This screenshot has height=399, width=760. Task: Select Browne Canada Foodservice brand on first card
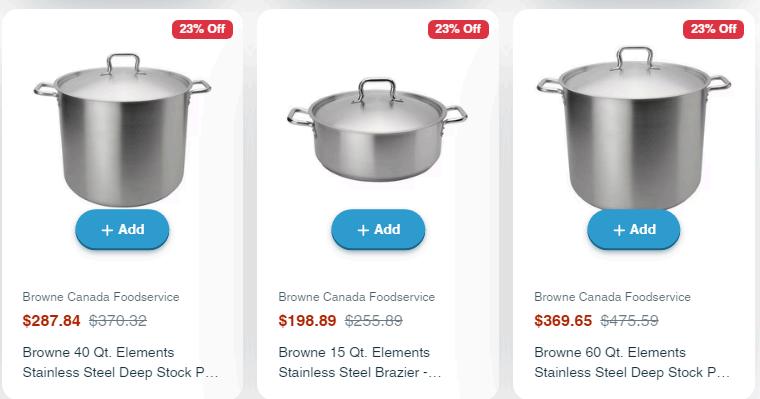[x=101, y=297]
